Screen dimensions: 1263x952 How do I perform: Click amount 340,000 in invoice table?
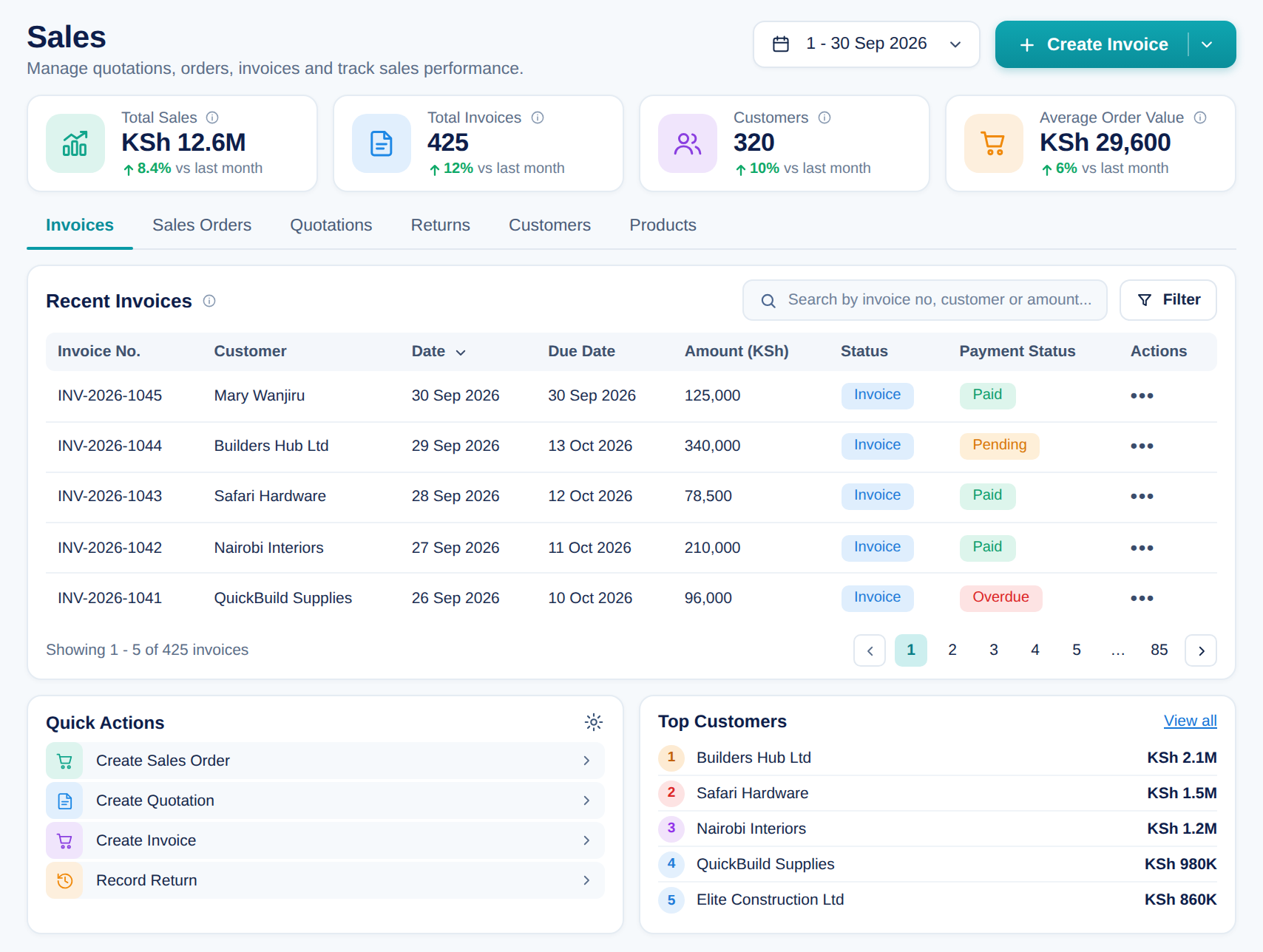click(713, 446)
